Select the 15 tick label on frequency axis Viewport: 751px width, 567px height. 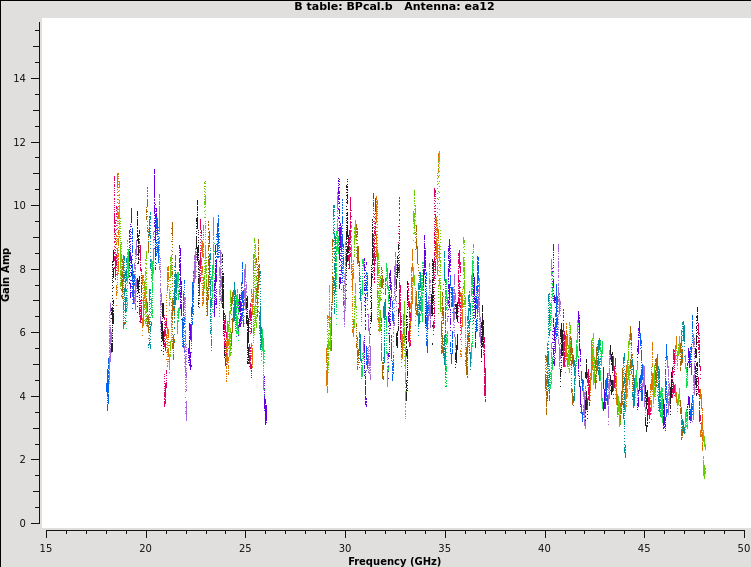(x=46, y=548)
